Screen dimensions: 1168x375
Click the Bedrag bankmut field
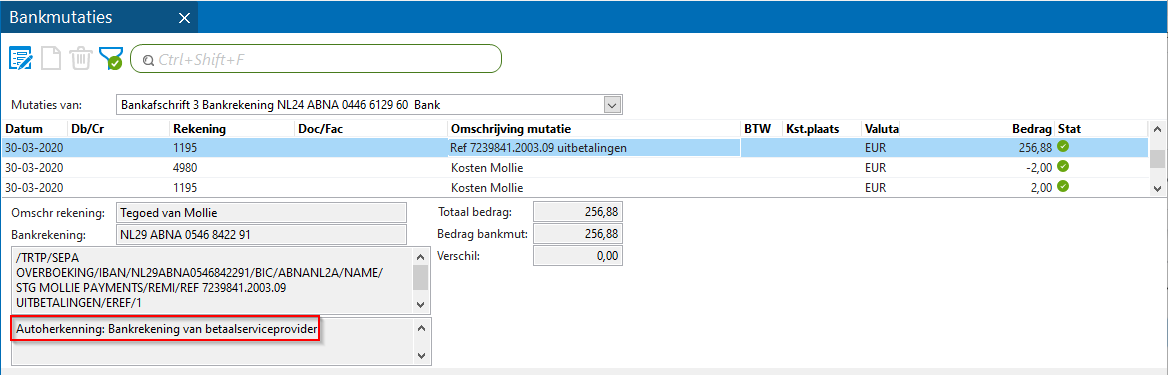point(577,234)
